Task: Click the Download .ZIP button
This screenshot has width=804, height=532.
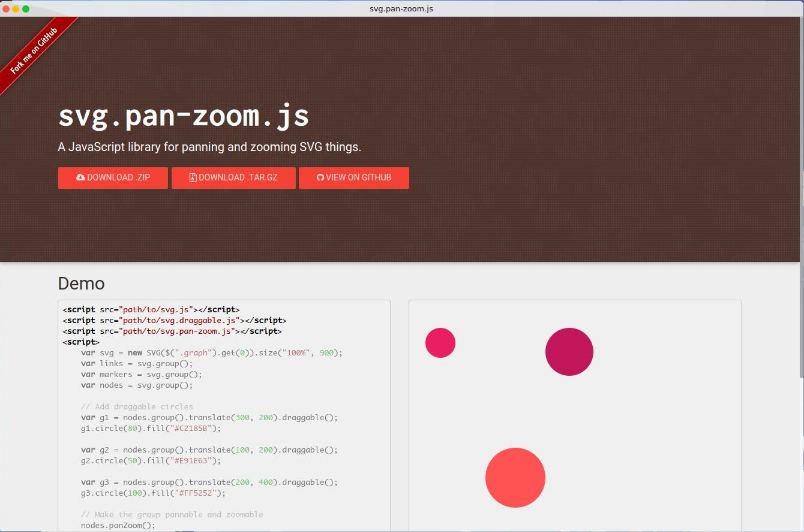Action: coord(113,178)
